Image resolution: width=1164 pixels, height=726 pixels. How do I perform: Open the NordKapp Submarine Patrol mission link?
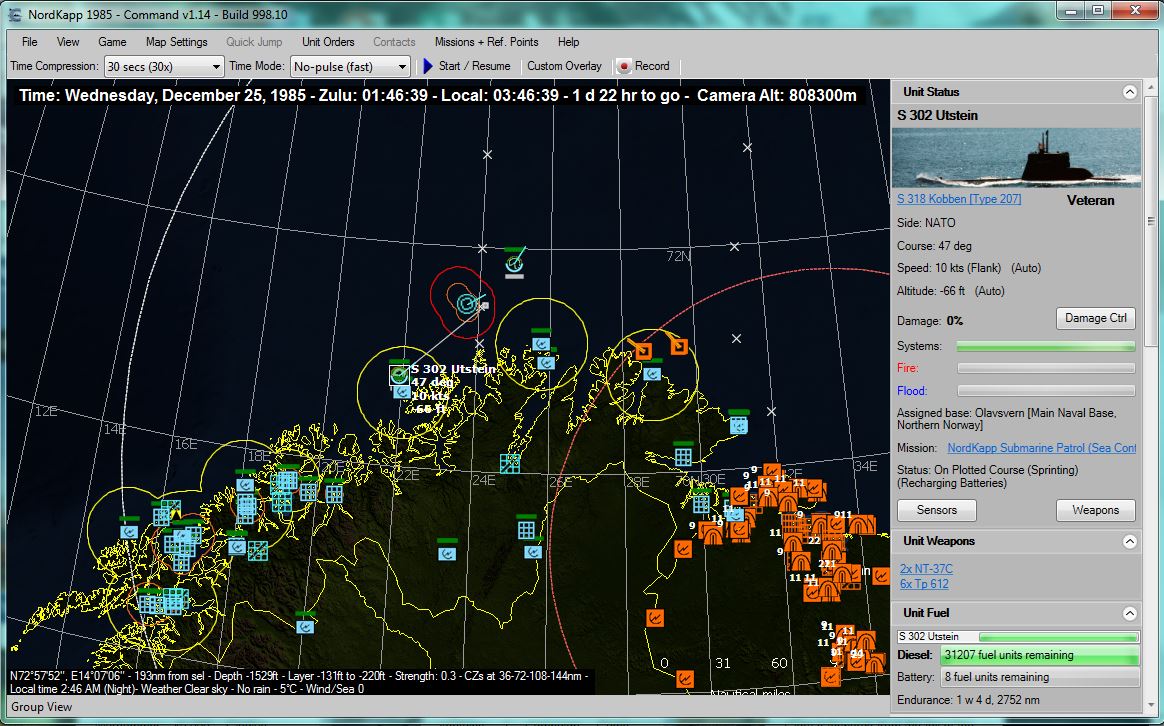[x=1042, y=448]
